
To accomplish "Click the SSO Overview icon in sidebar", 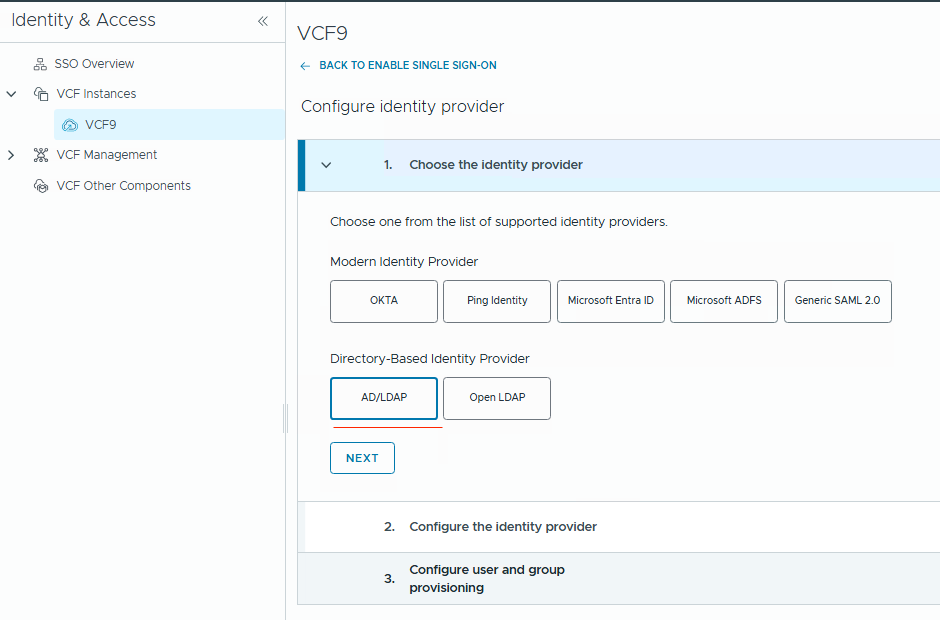I will [x=40, y=63].
